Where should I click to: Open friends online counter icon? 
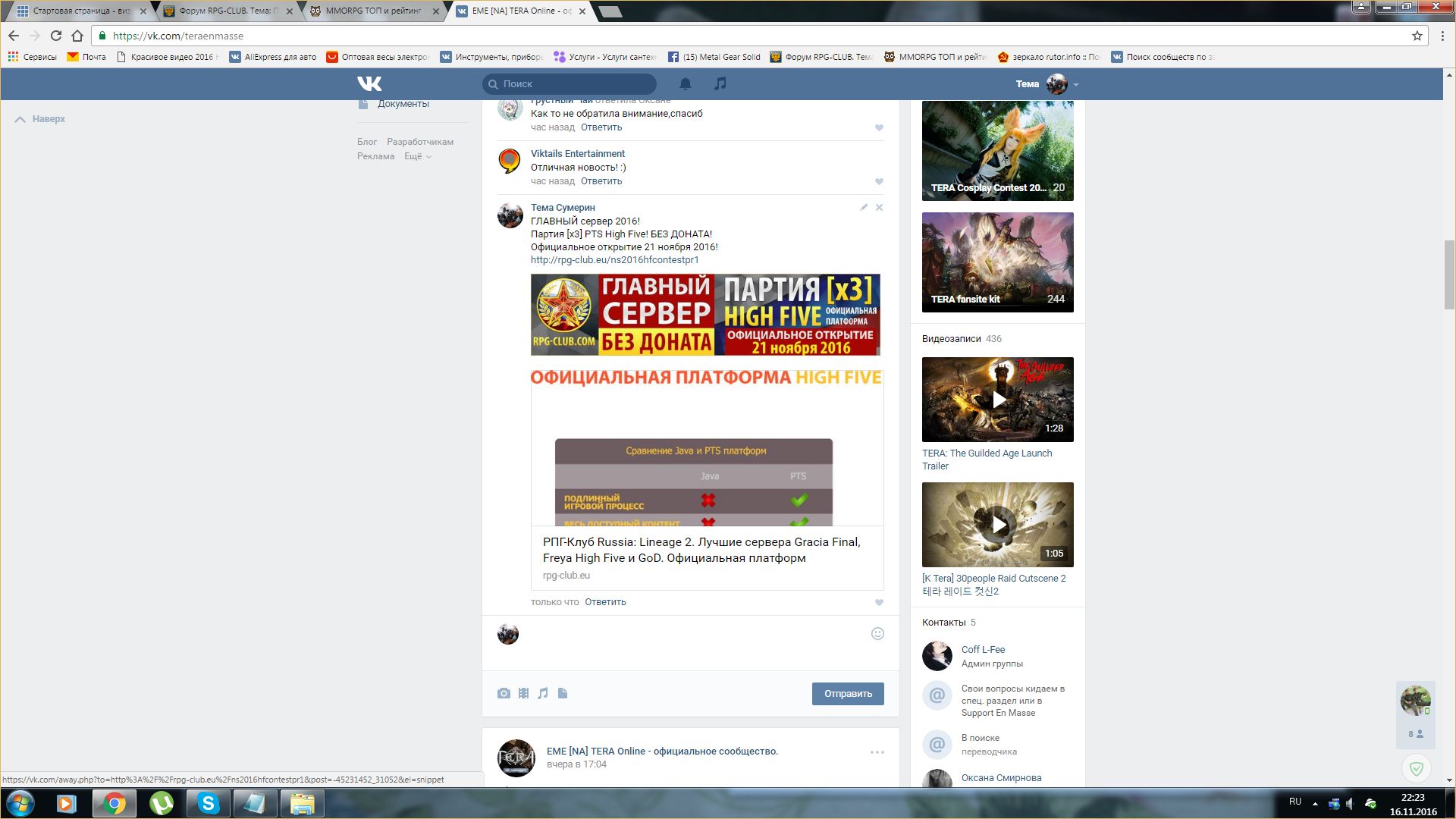[x=1416, y=734]
